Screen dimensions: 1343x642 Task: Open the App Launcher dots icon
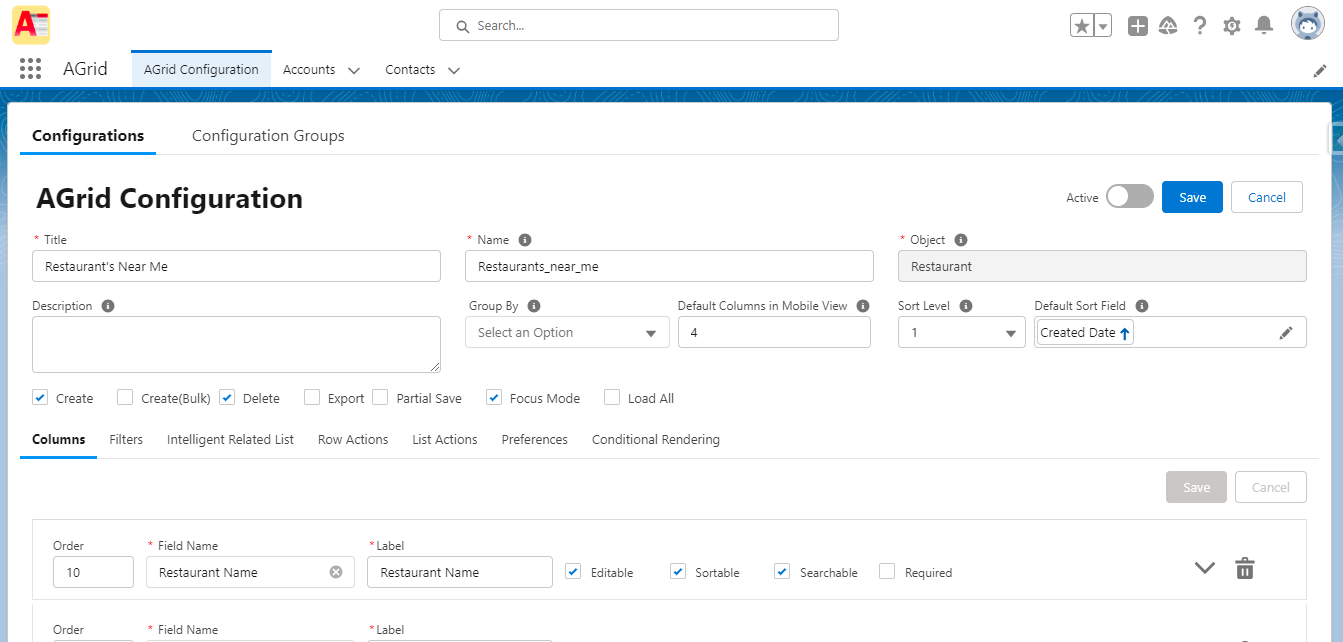pyautogui.click(x=30, y=69)
